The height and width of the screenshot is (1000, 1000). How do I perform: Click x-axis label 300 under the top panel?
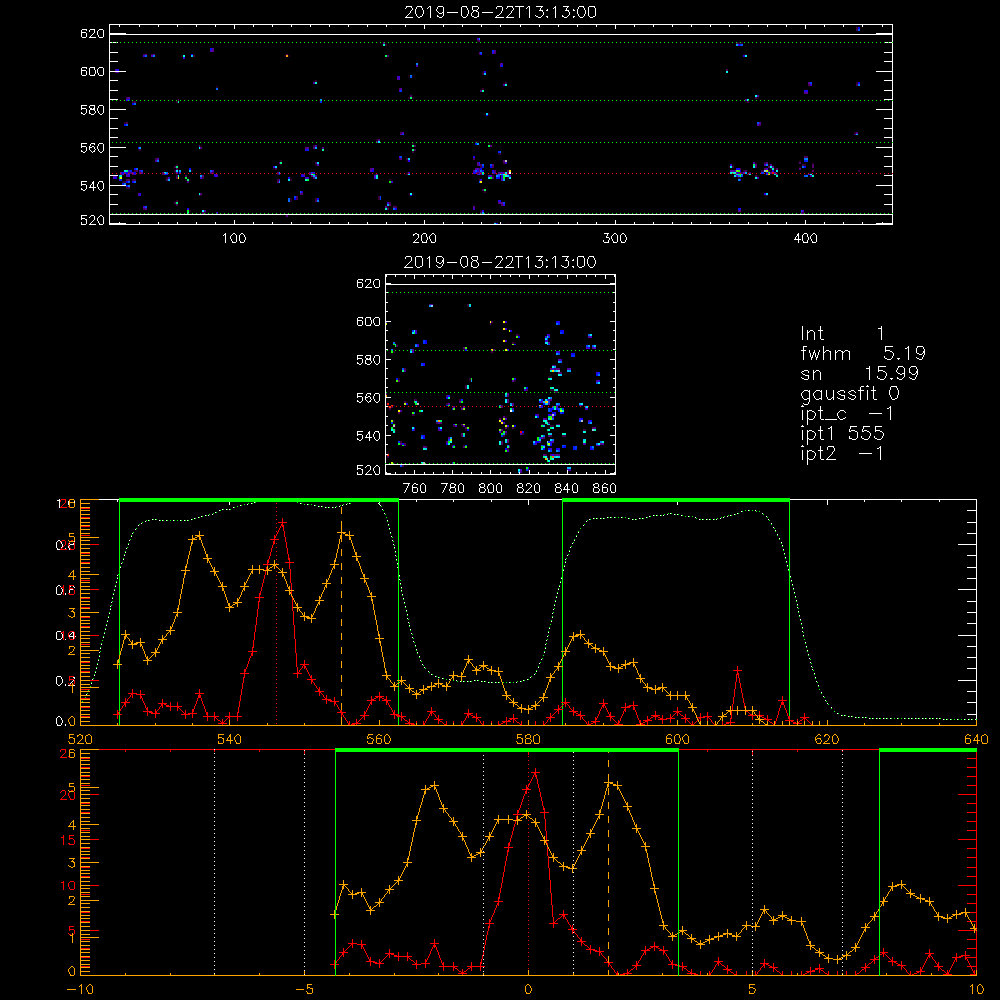(x=615, y=239)
